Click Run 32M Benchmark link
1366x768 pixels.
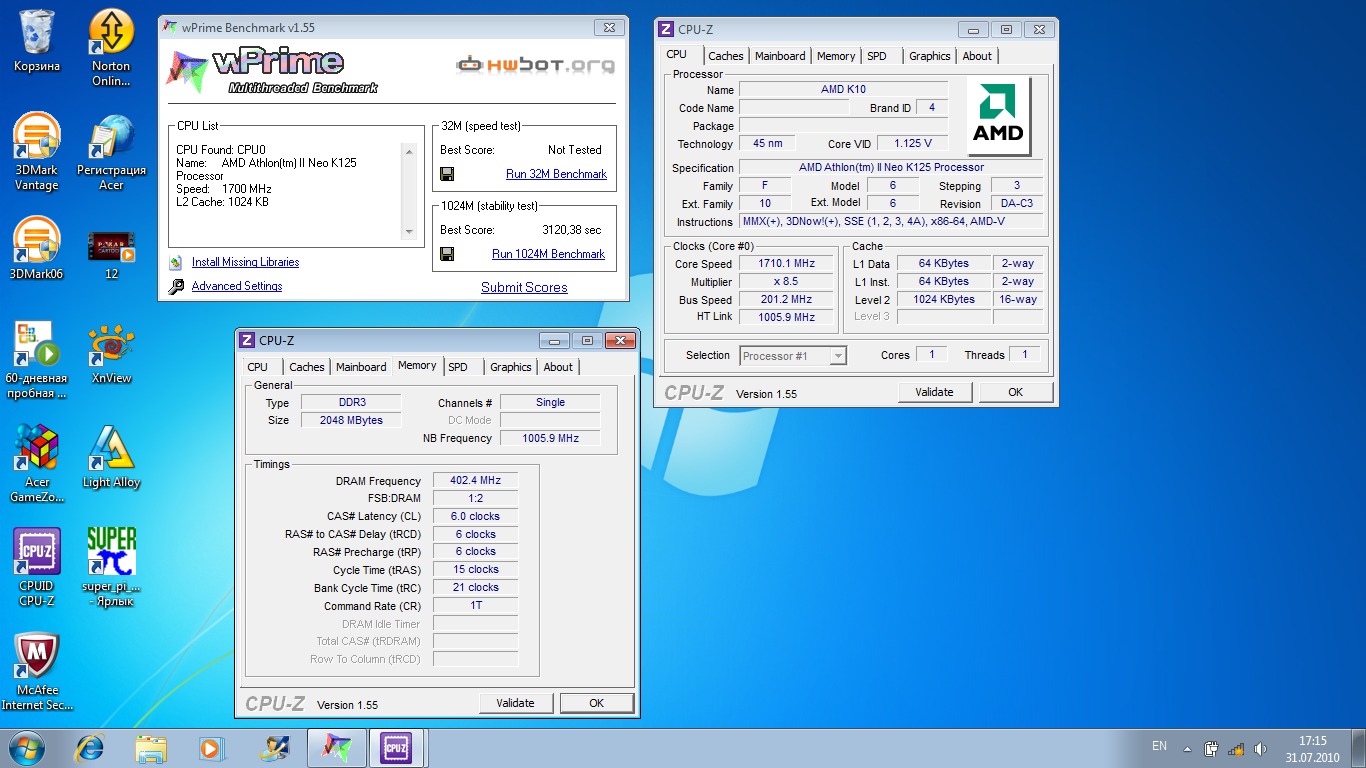(x=556, y=174)
